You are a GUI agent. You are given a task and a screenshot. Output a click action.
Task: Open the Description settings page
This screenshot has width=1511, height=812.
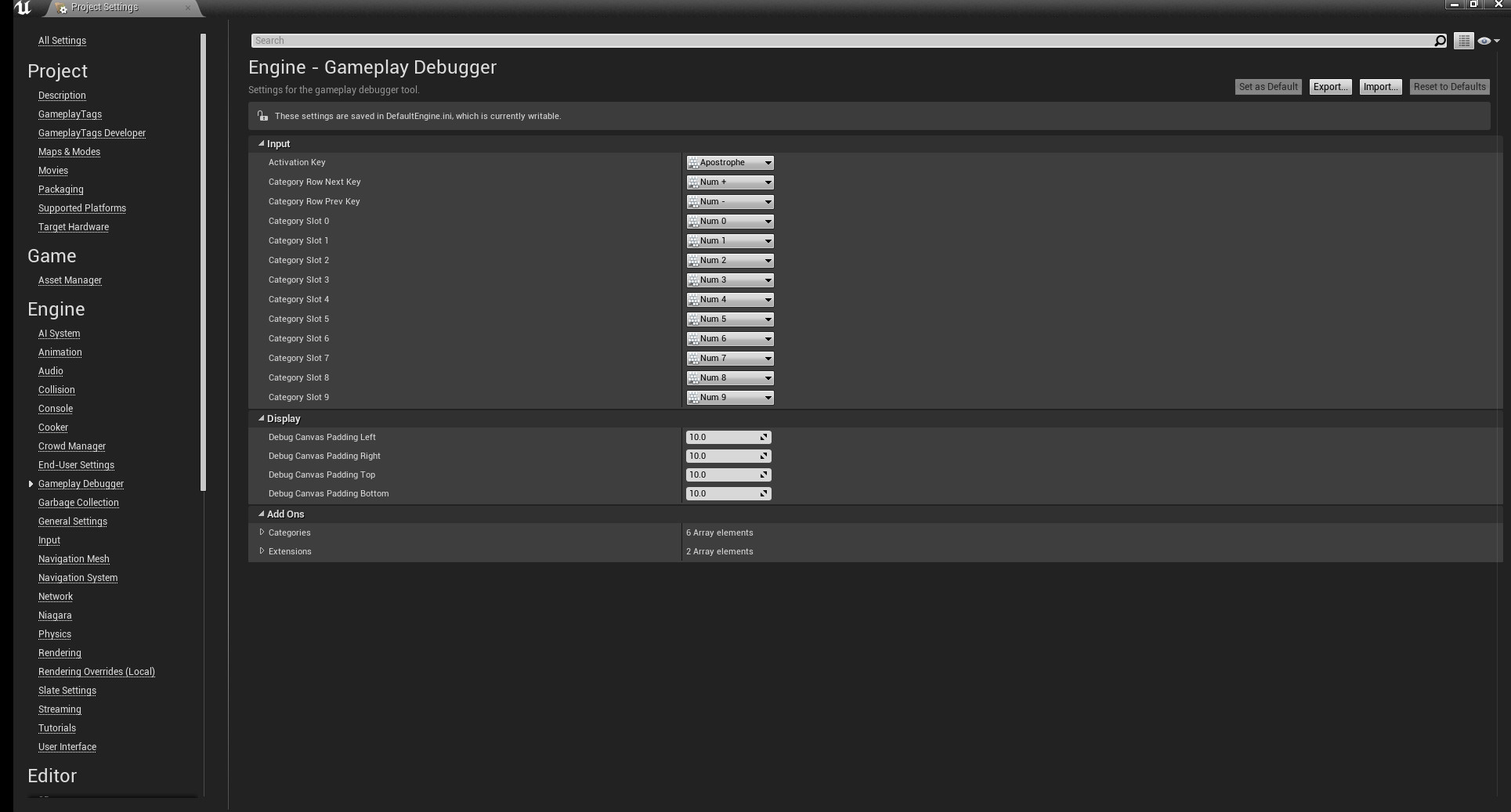[x=62, y=96]
